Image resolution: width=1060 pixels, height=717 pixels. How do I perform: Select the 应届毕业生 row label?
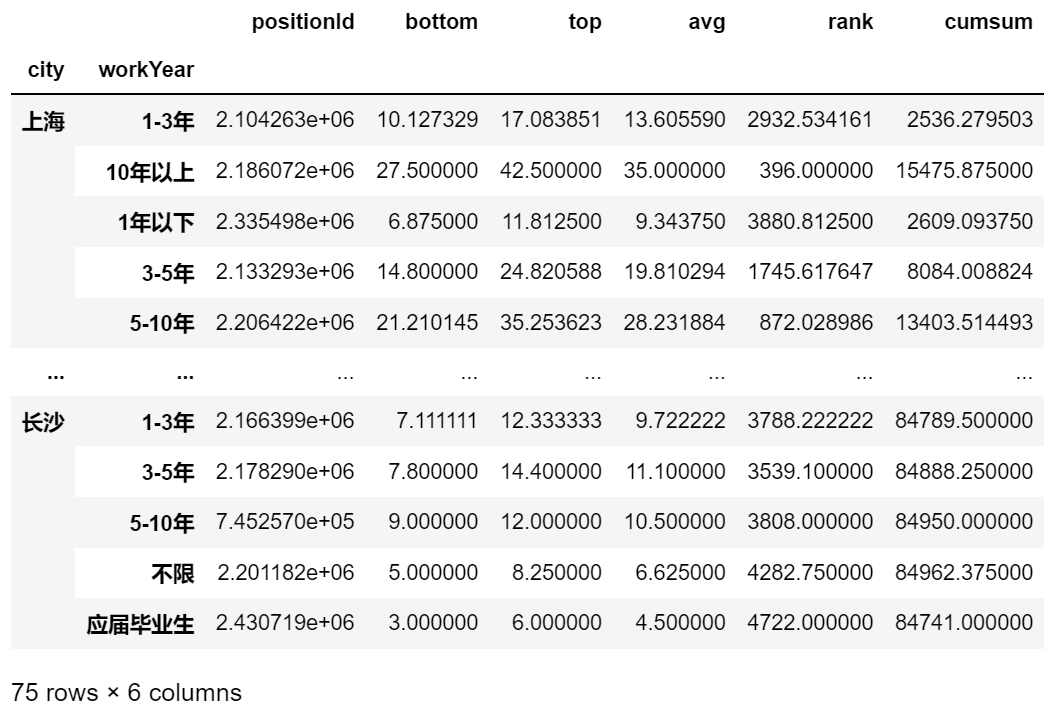tap(140, 624)
